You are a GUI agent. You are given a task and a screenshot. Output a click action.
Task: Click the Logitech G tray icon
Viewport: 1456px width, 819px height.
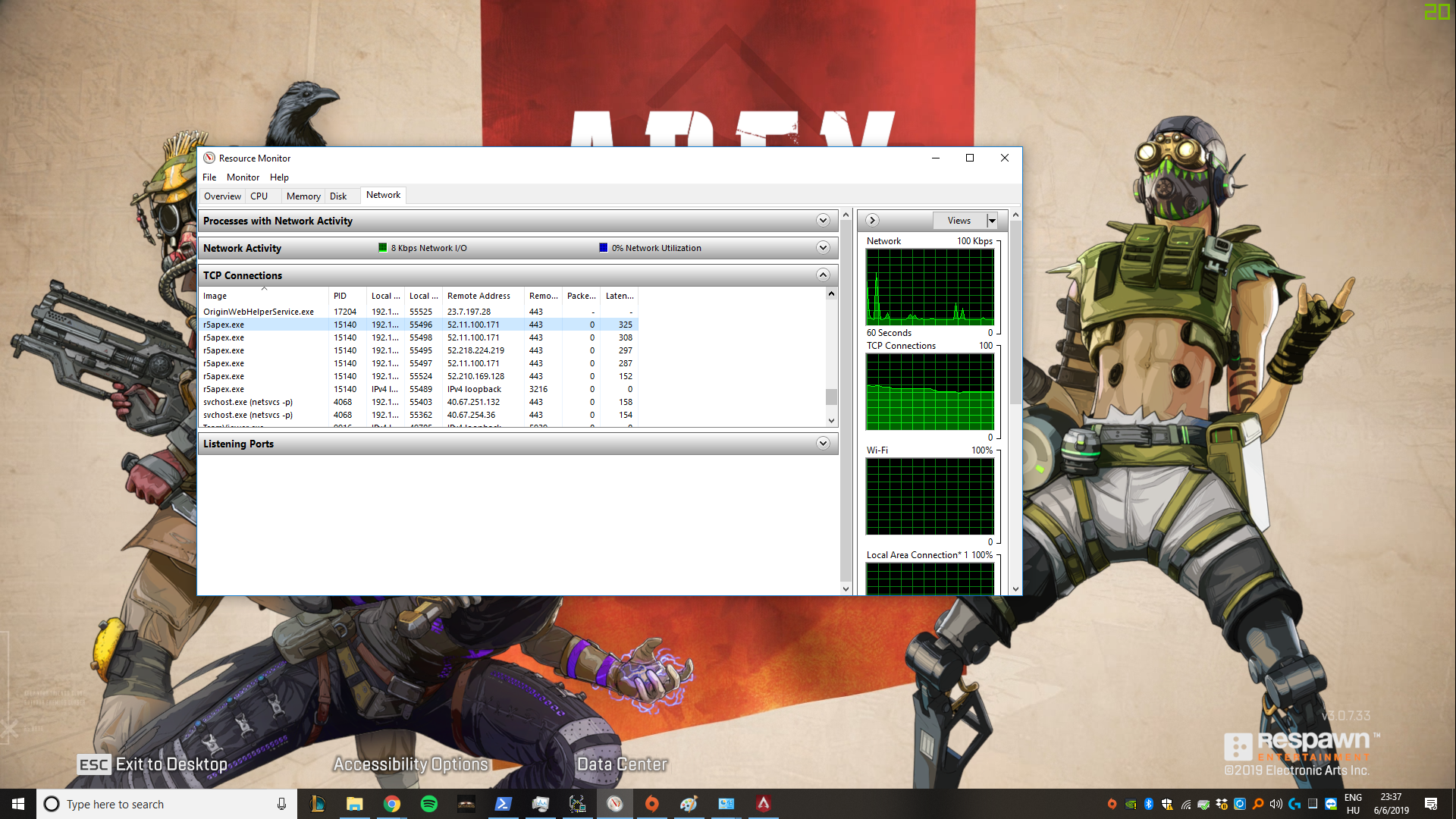coord(1294,804)
